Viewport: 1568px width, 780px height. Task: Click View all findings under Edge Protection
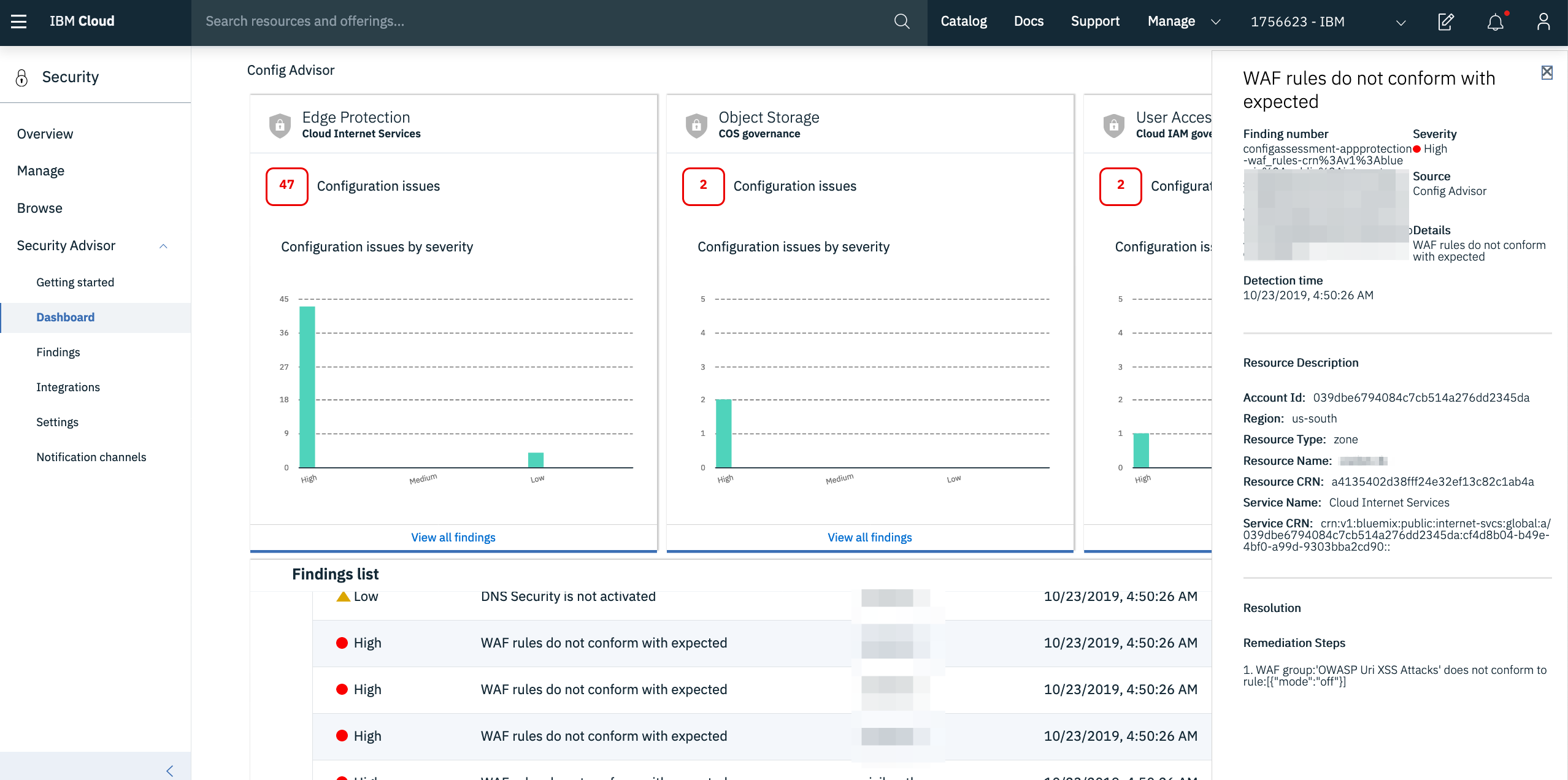click(x=452, y=537)
